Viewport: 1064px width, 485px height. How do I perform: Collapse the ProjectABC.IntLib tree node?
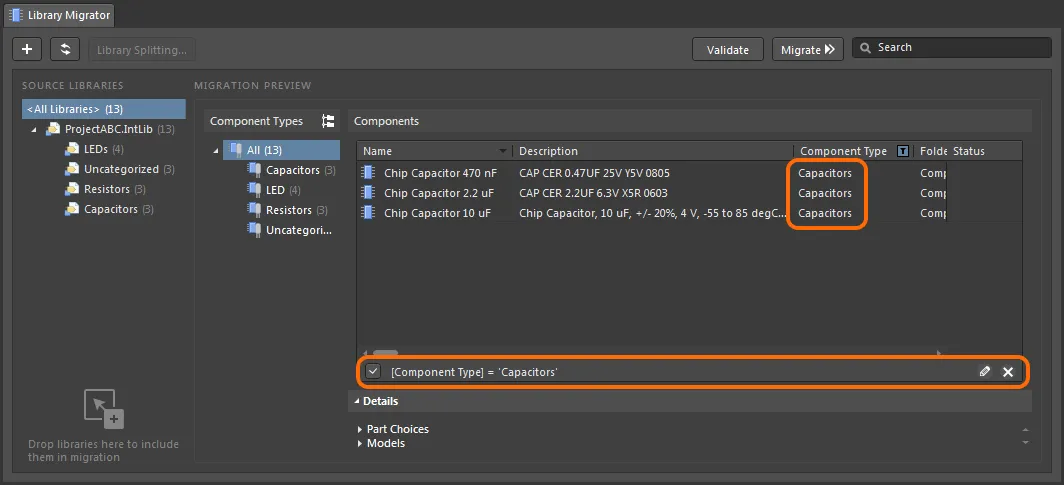(x=34, y=130)
